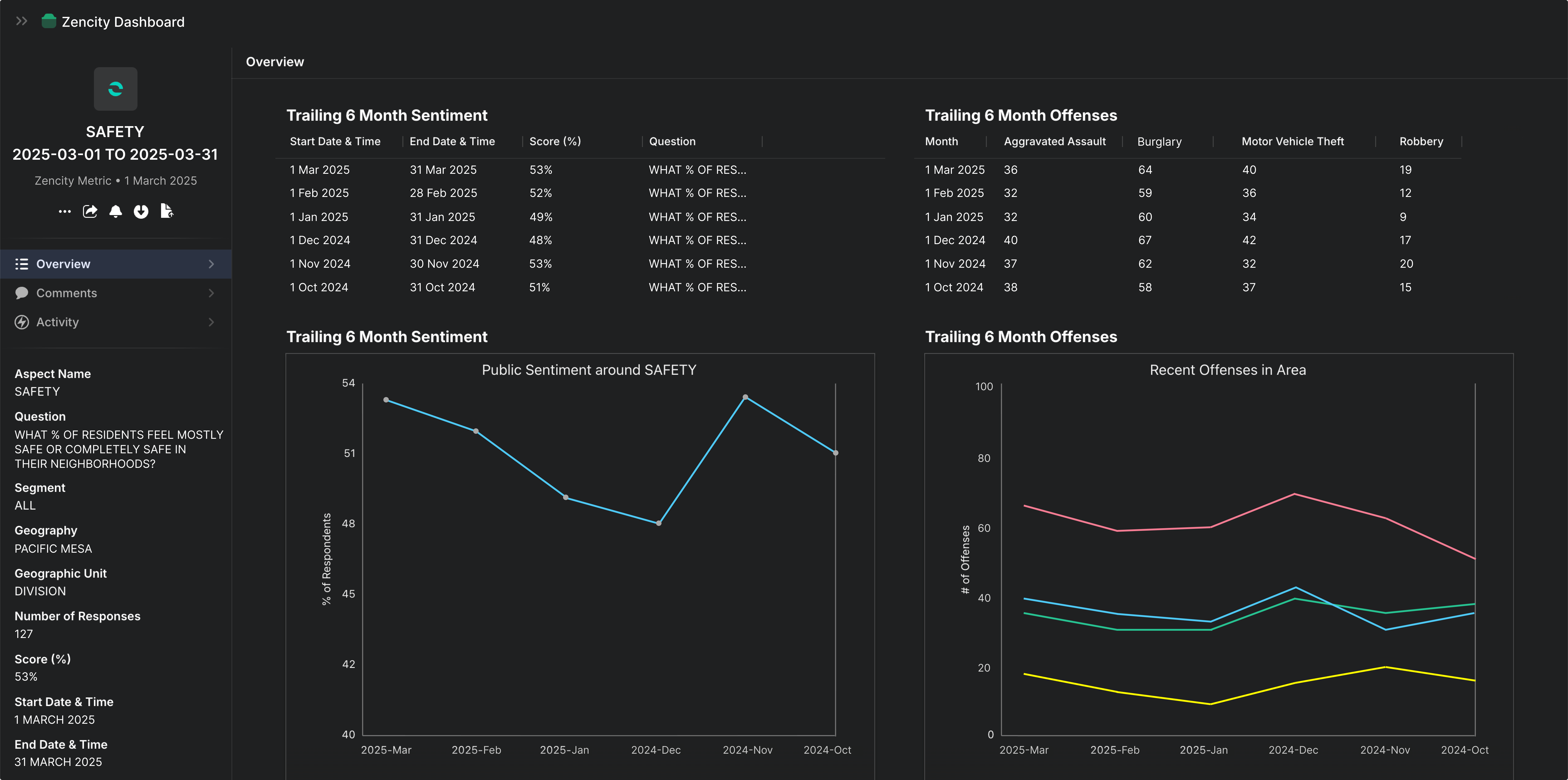Click the Segment value ALL
Screen dimensions: 1568x780
tap(25, 505)
